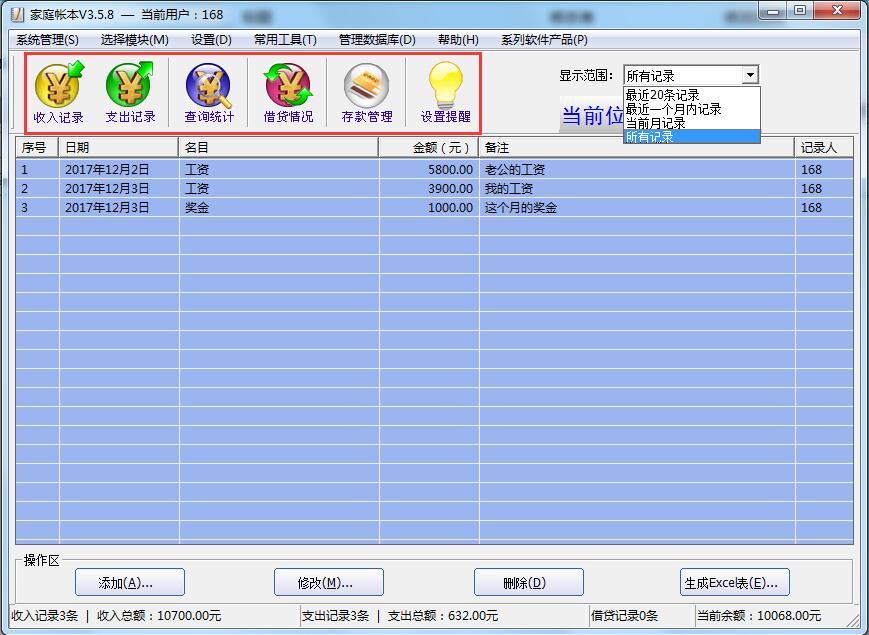
Task: Click the 删除 (Delete) button
Action: pyautogui.click(x=529, y=582)
